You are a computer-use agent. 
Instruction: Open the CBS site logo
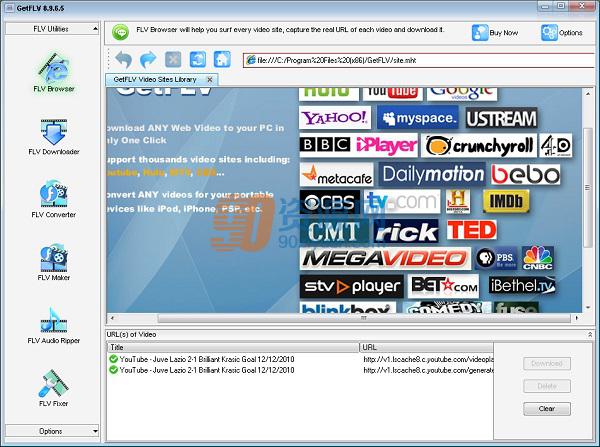tap(329, 202)
